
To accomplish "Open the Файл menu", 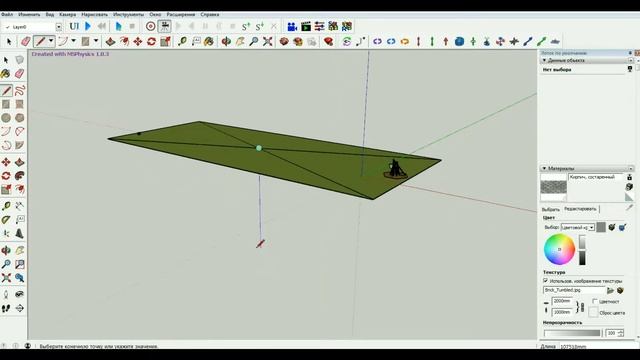I will [x=7, y=15].
